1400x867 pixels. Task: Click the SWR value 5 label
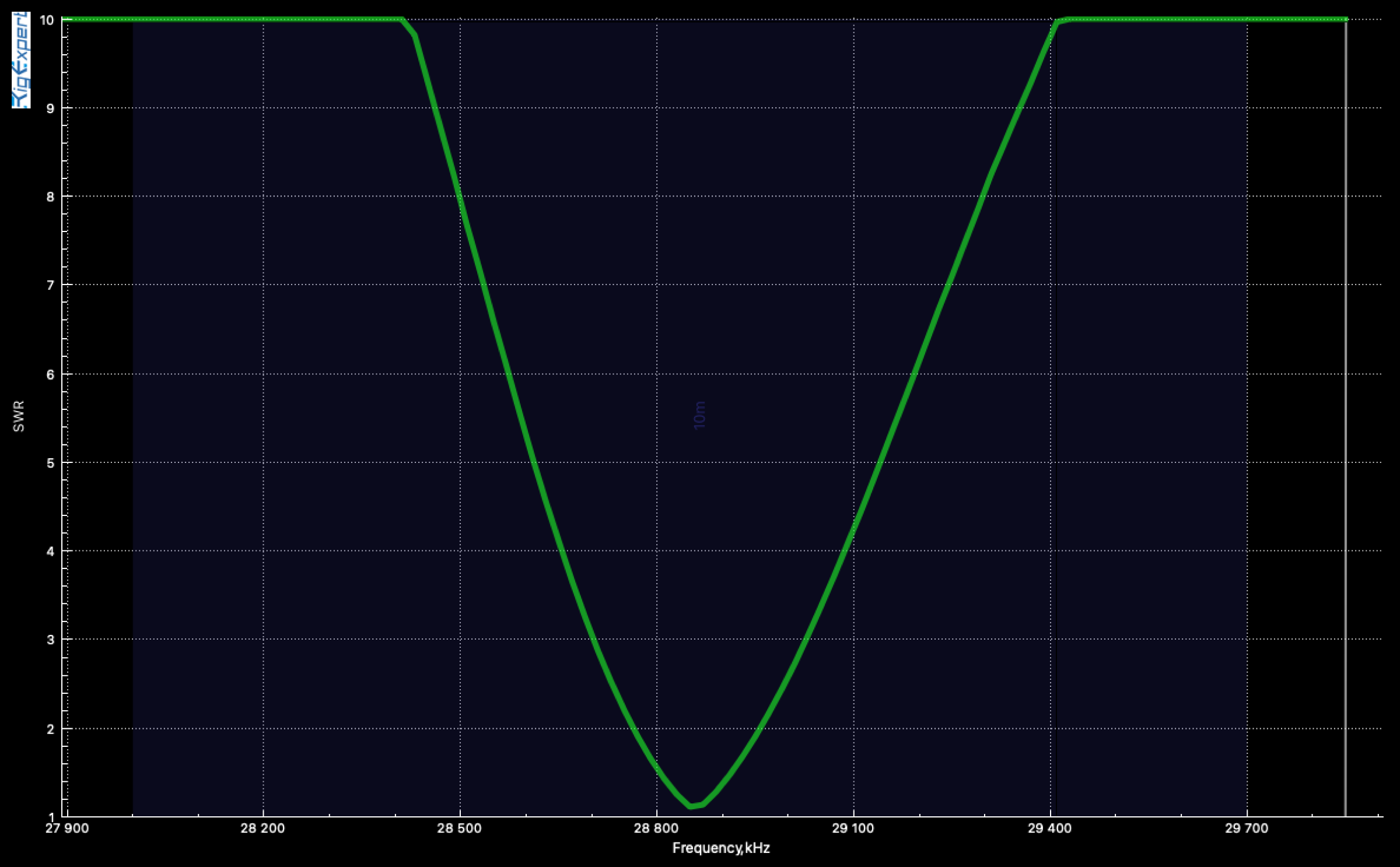(50, 464)
